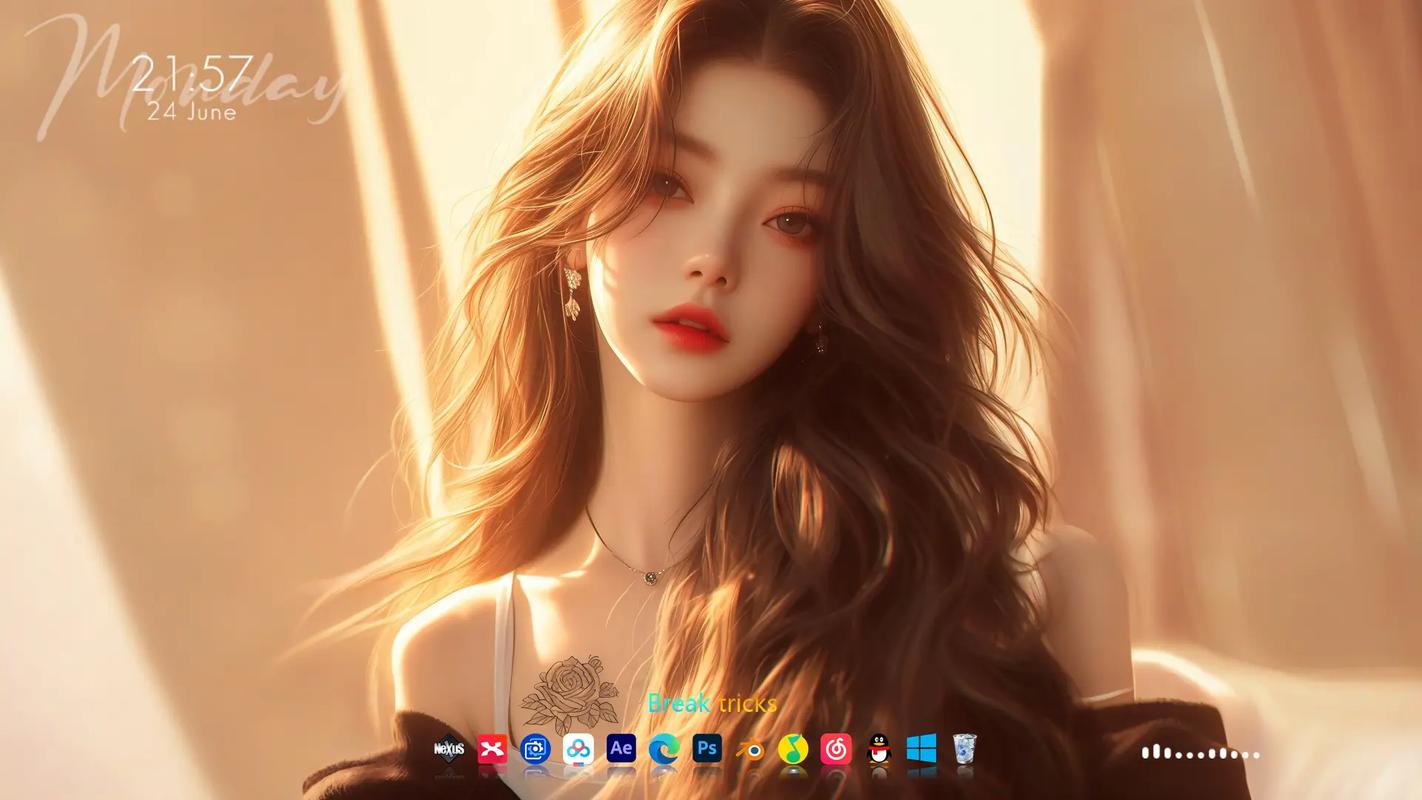The width and height of the screenshot is (1422, 800).
Task: Click the audio visualizer widget
Action: tap(1201, 752)
